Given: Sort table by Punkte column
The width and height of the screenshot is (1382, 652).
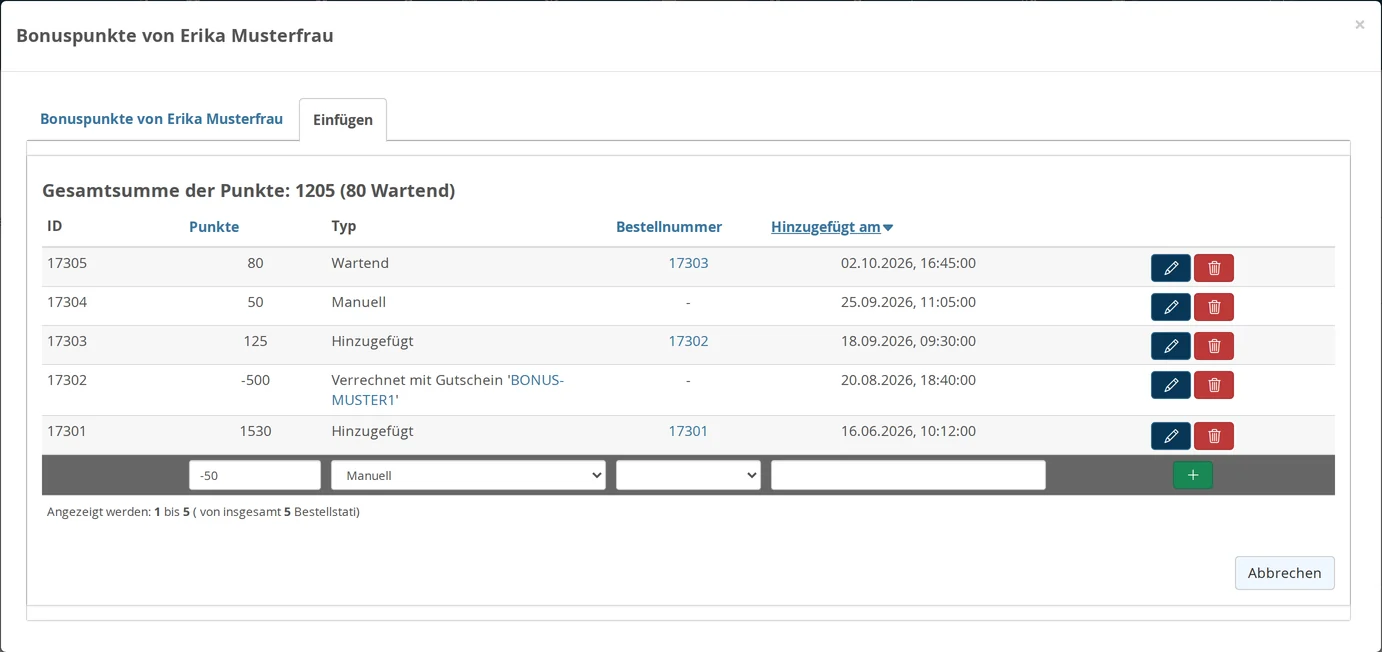Looking at the screenshot, I should click(214, 227).
